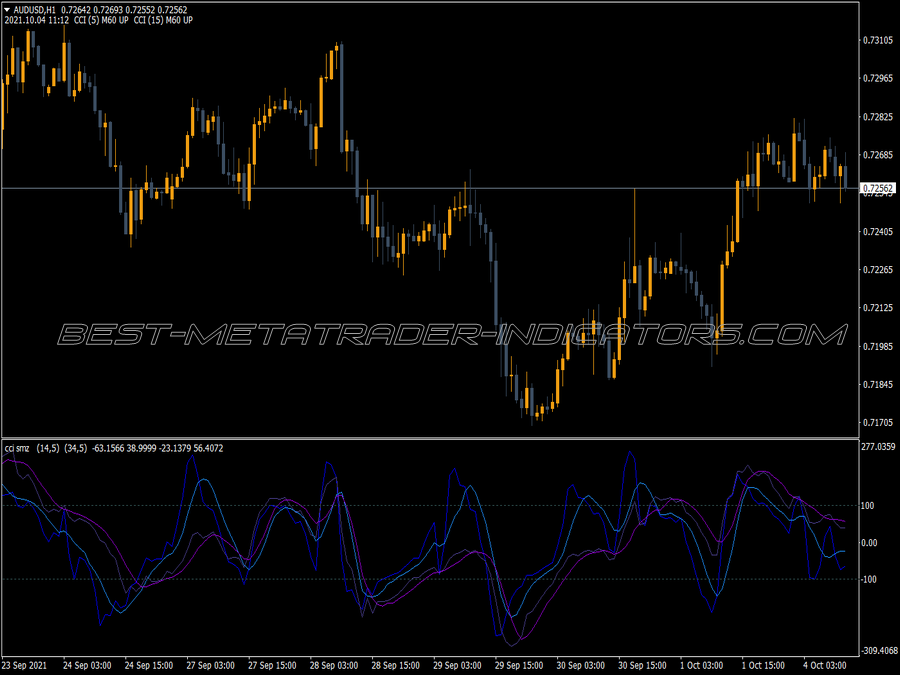
Task: Click the 277.0359 indicator scale maximum
Action: click(x=878, y=447)
